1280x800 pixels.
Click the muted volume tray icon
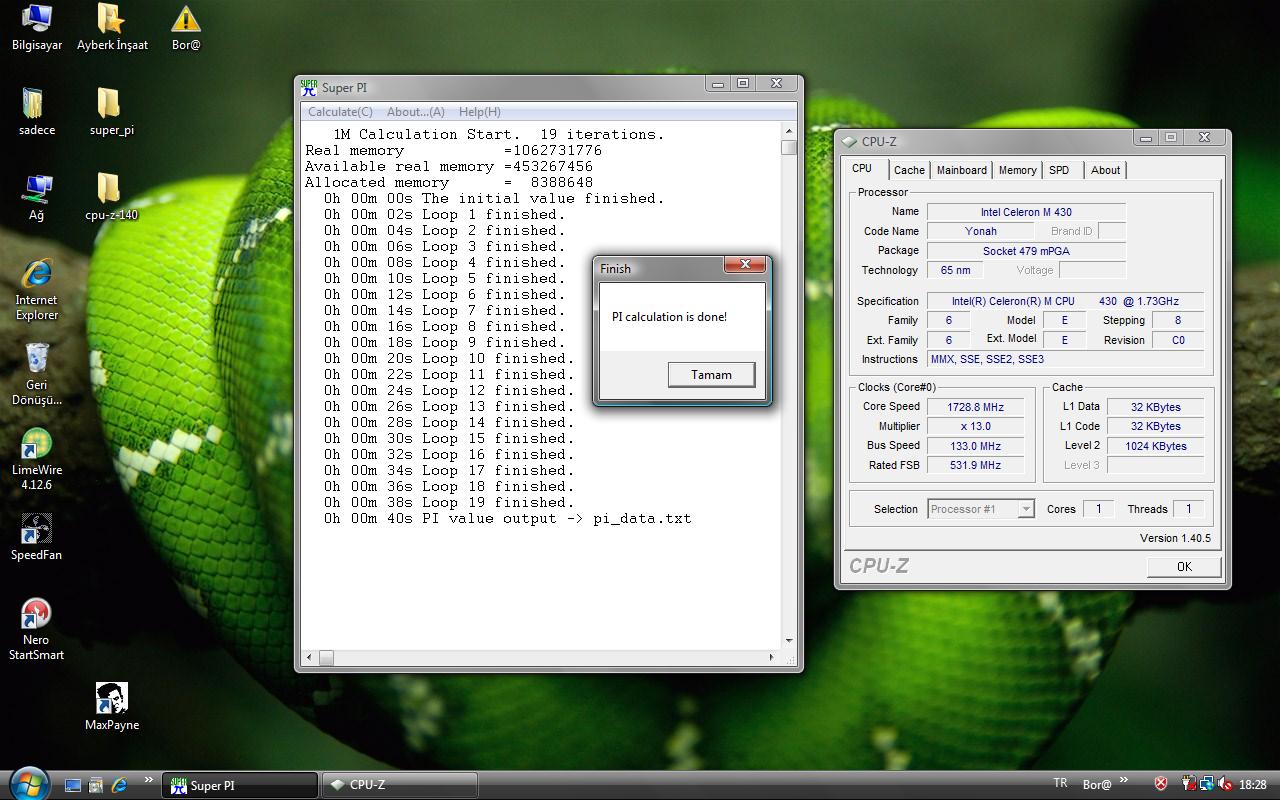tap(1225, 785)
